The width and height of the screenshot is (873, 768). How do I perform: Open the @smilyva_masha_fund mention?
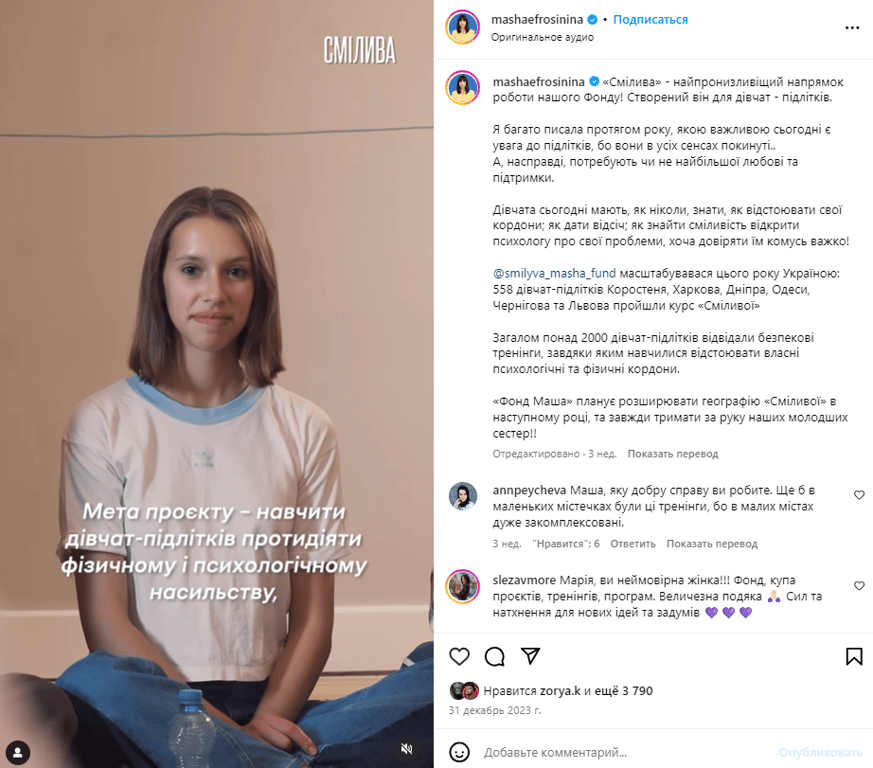554,273
